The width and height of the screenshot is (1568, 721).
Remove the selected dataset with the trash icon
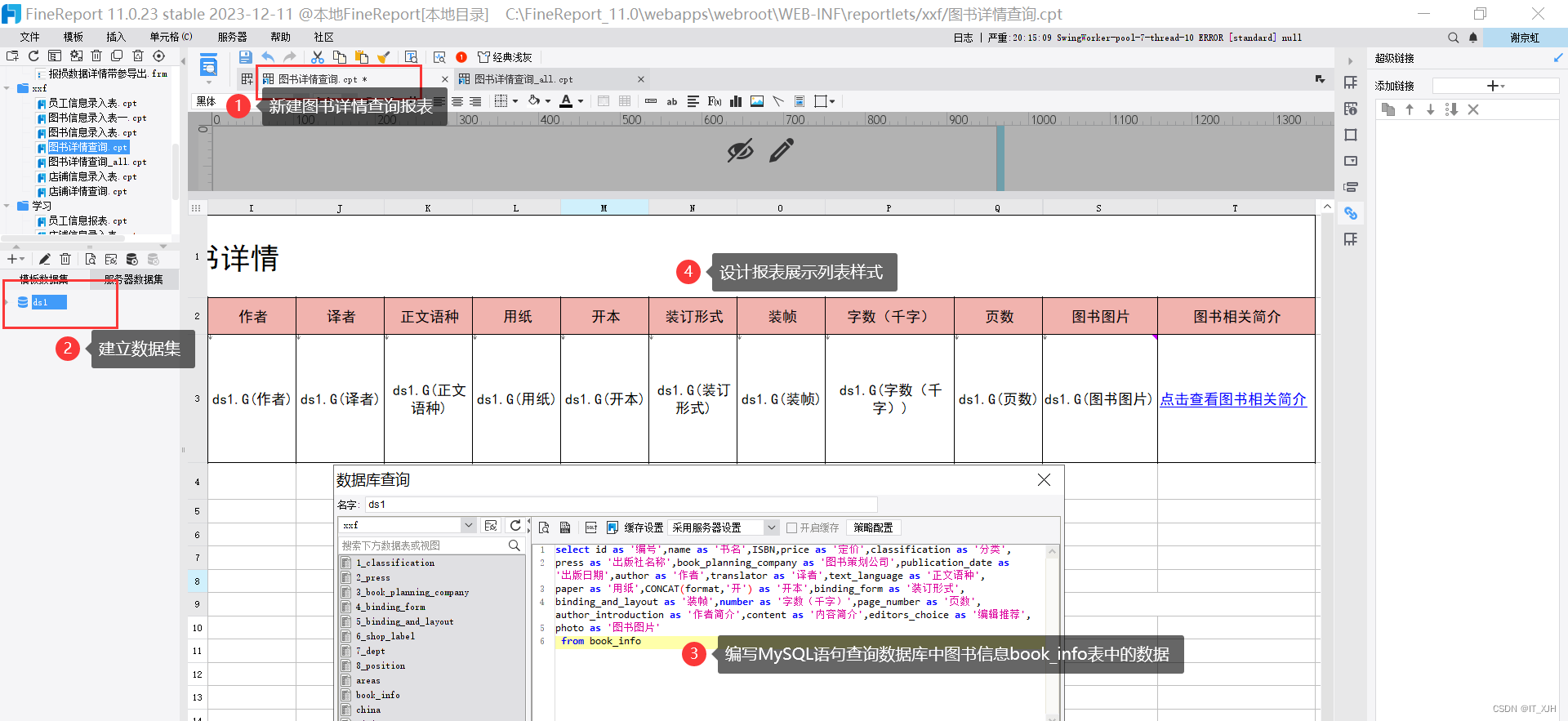pyautogui.click(x=65, y=259)
